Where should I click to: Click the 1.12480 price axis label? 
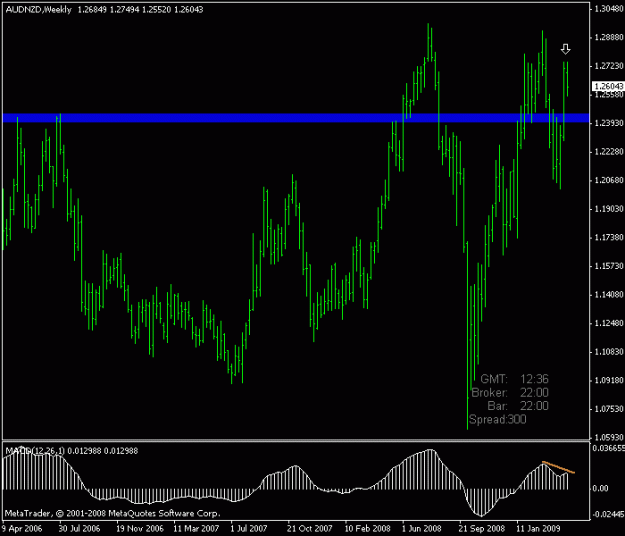pos(609,323)
